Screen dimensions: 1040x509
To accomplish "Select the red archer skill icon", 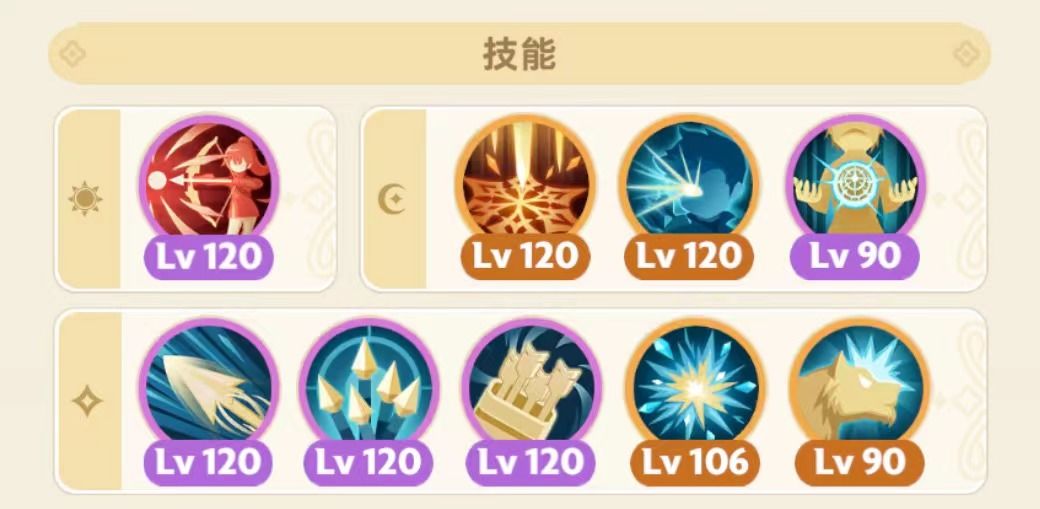I will pos(209,184).
